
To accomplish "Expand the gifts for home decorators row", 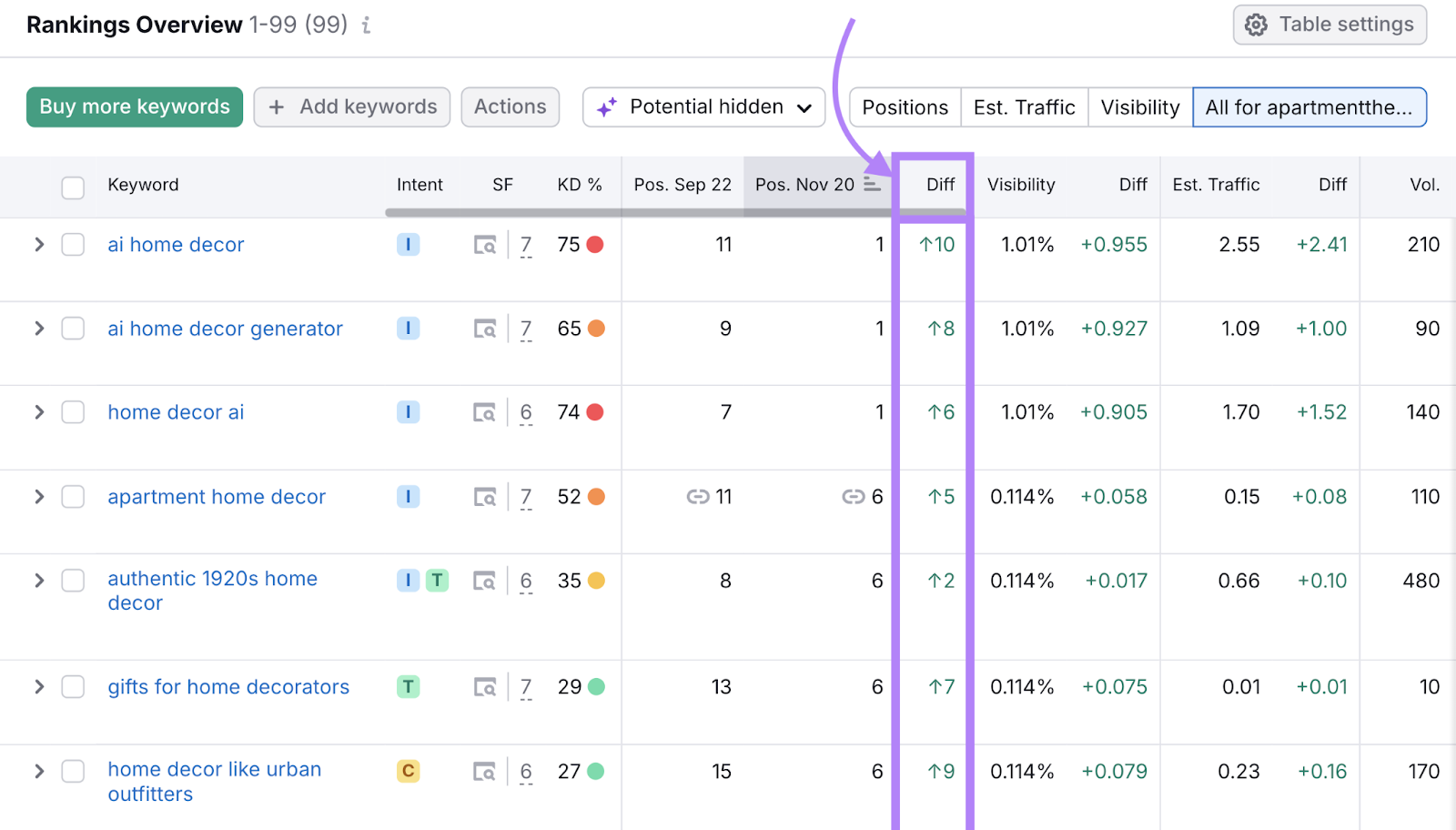I will (x=38, y=687).
